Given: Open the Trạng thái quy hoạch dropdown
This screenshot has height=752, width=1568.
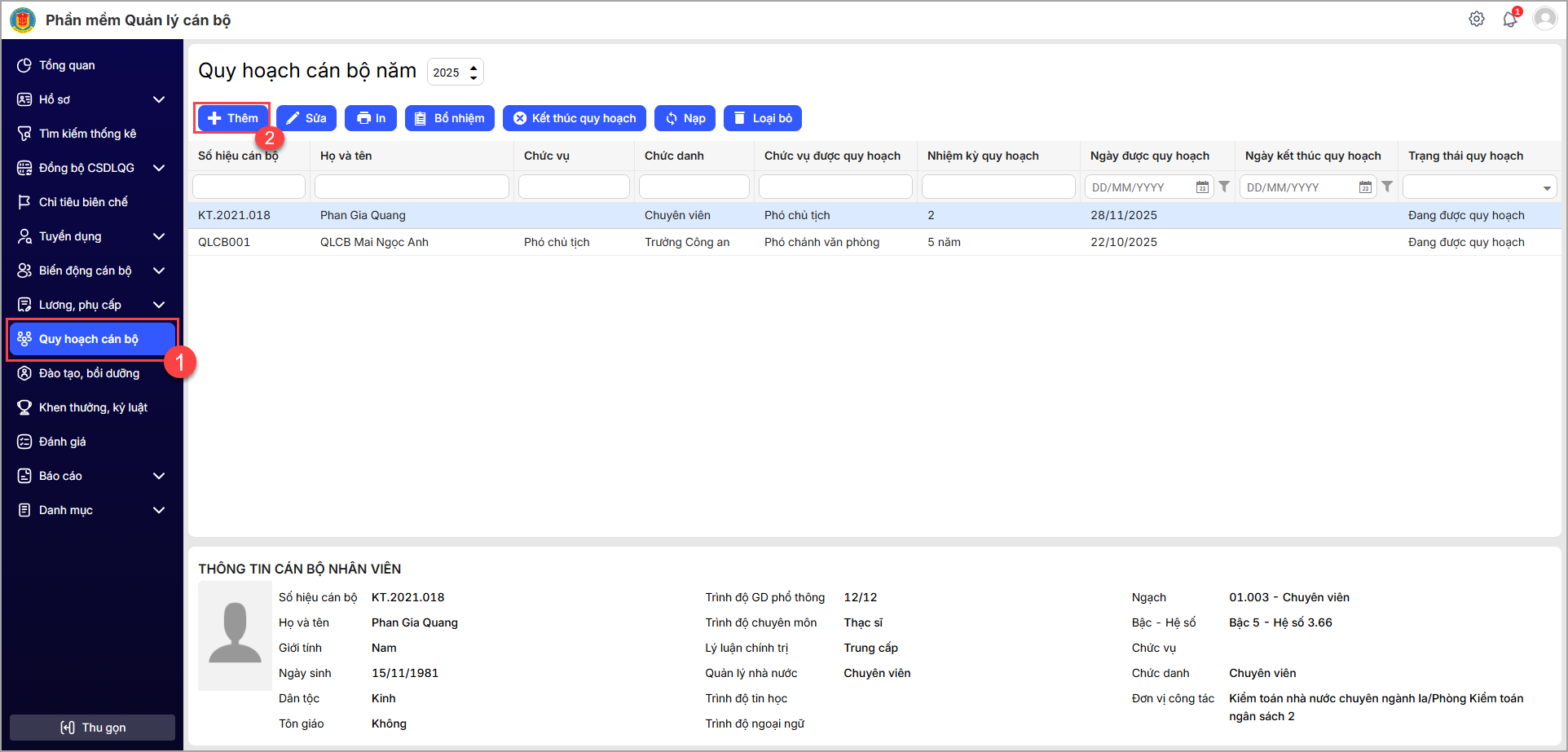Looking at the screenshot, I should click(1479, 187).
